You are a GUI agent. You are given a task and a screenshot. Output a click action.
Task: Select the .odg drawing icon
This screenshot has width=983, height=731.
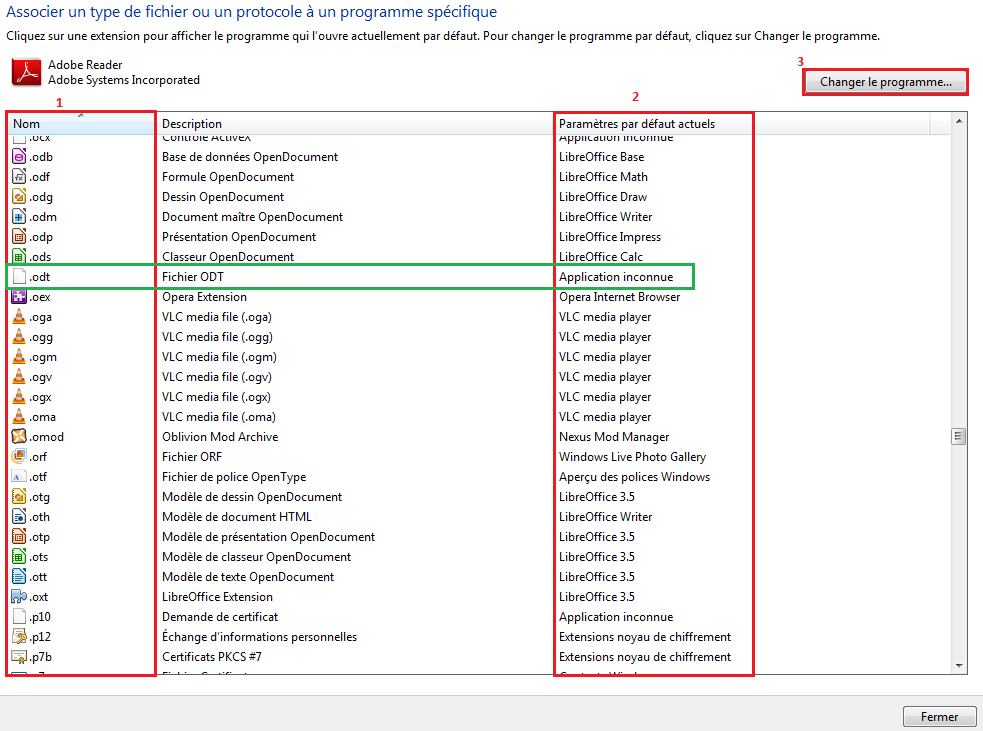tap(19, 197)
